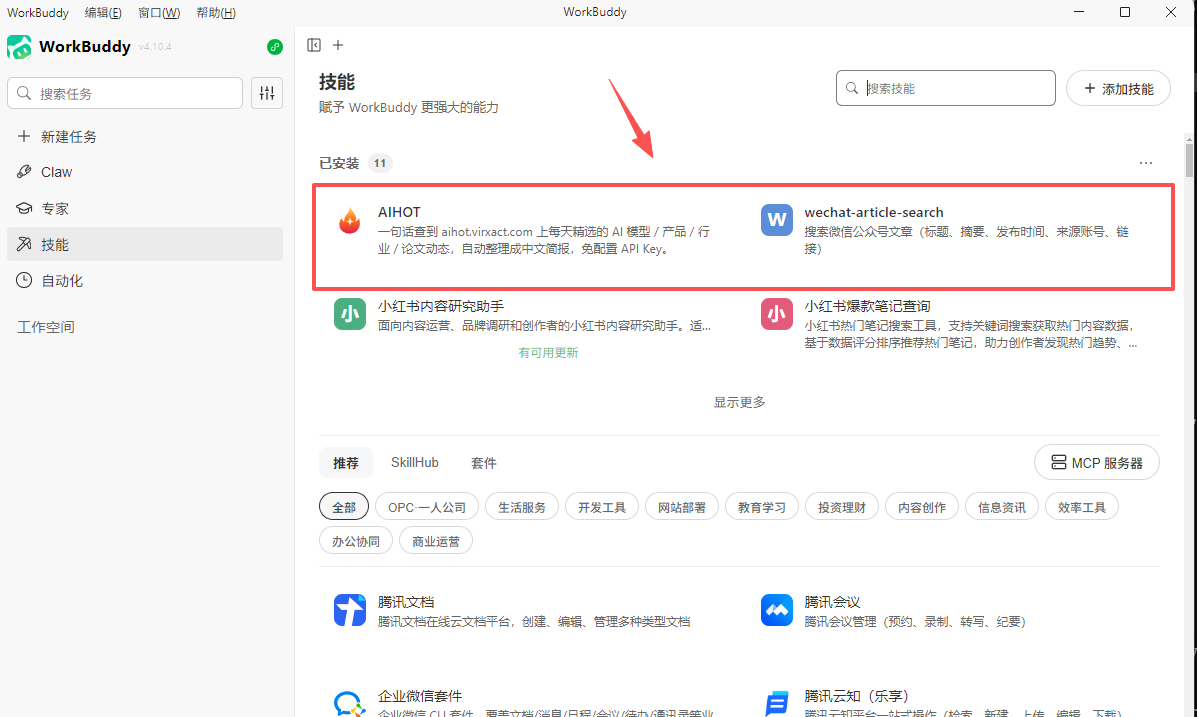Open the 腾讯文档 skill title
The height and width of the screenshot is (717, 1197).
406,602
